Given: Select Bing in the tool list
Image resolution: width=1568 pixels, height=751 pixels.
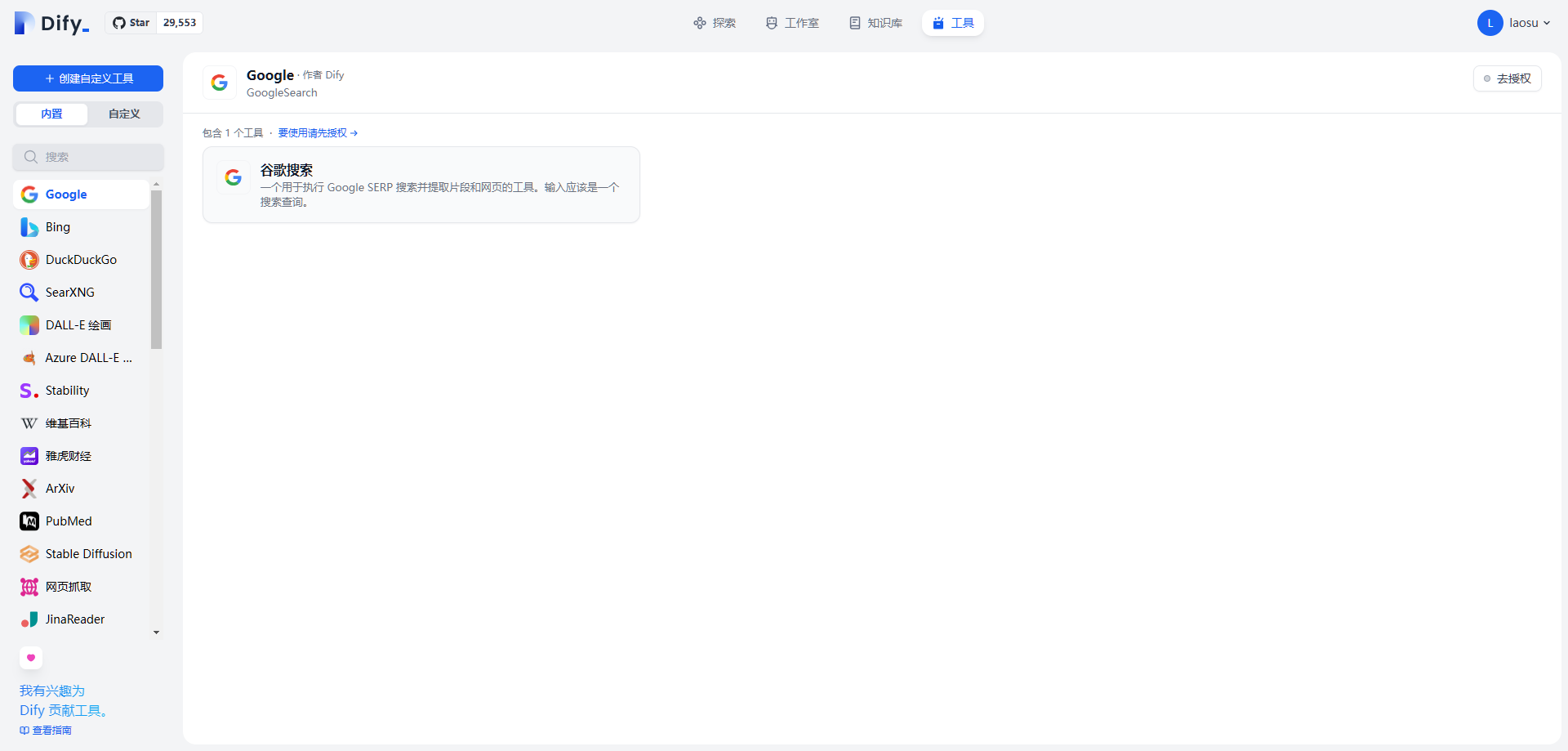Looking at the screenshot, I should (x=82, y=227).
